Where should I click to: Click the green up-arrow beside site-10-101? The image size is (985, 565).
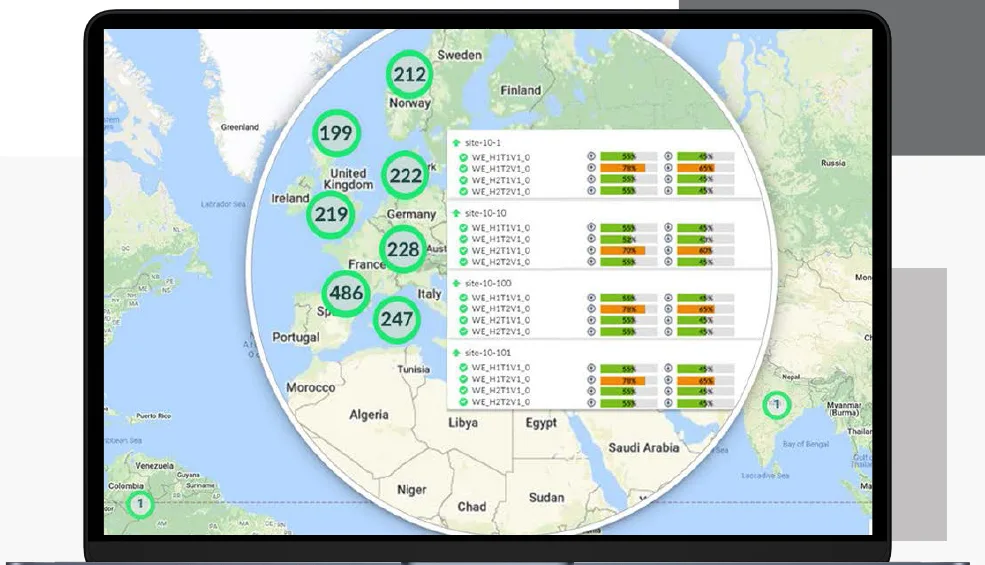[457, 353]
